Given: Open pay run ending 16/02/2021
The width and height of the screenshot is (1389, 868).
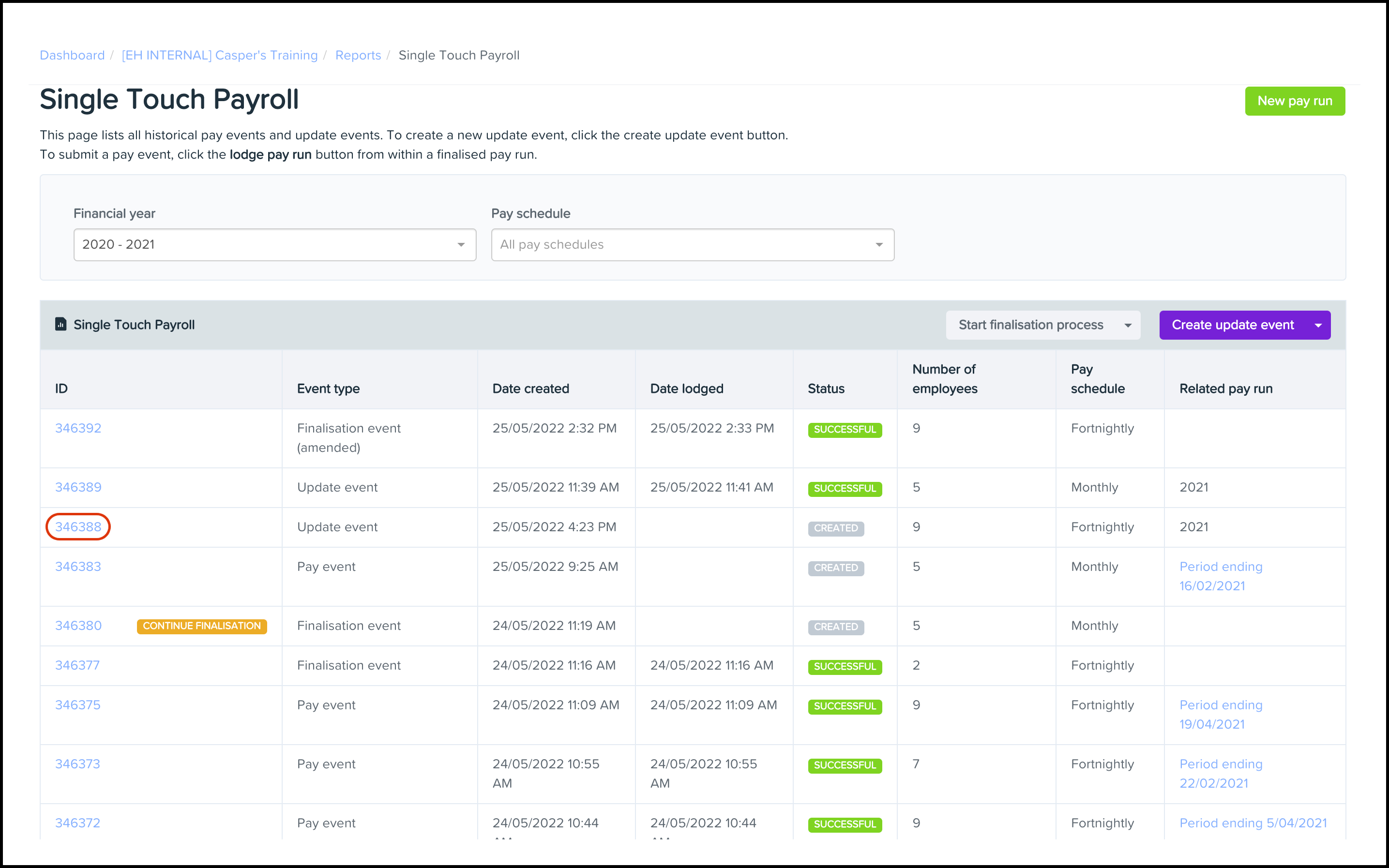Looking at the screenshot, I should coord(1221,576).
